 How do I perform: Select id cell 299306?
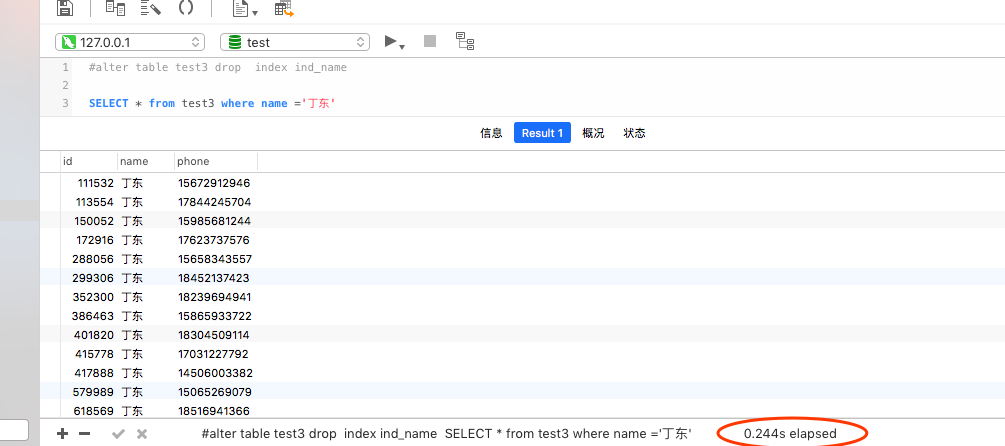pyautogui.click(x=94, y=278)
